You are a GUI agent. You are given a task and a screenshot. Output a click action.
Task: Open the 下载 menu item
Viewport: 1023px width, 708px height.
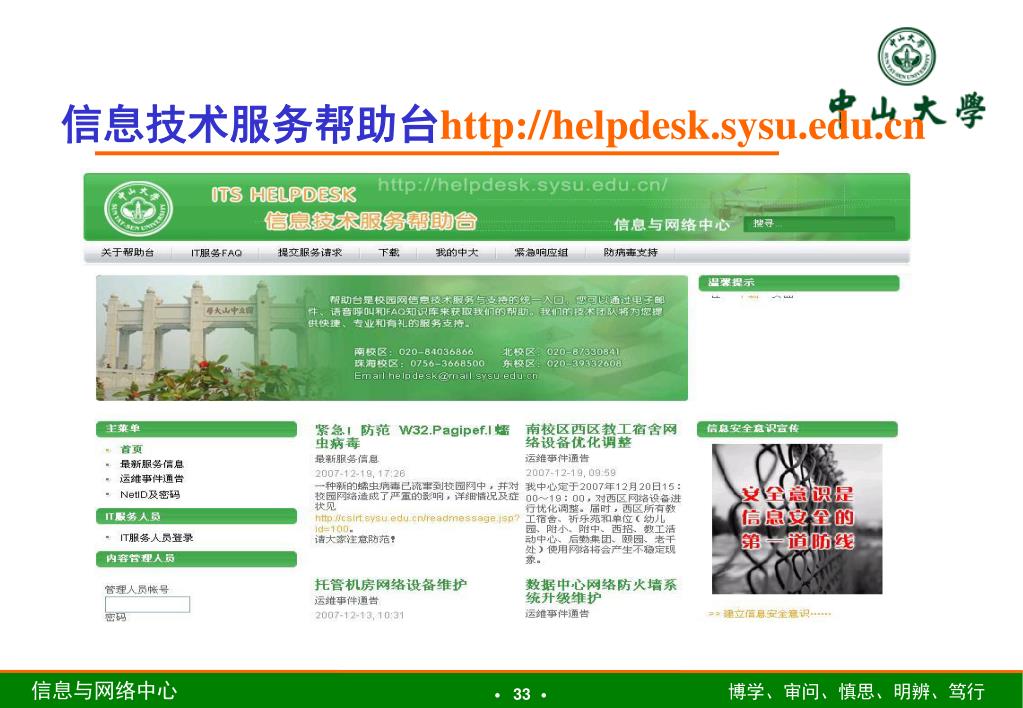point(389,253)
